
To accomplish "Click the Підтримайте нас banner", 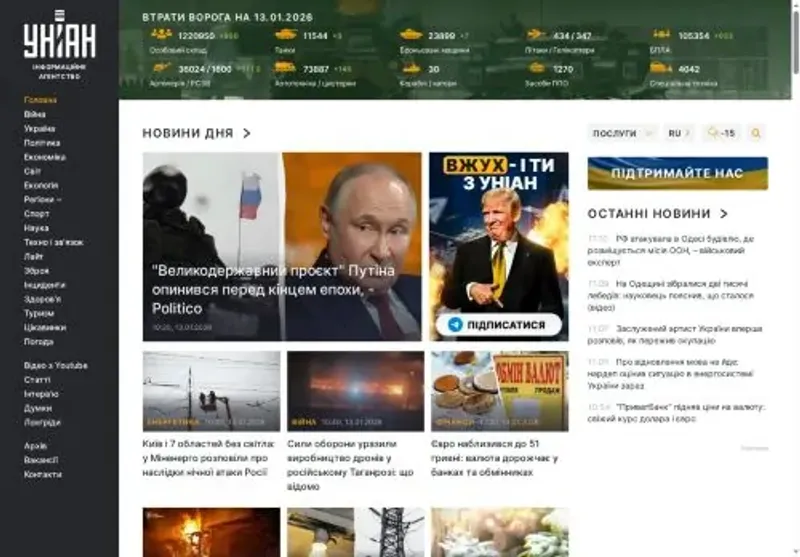I will pyautogui.click(x=678, y=173).
